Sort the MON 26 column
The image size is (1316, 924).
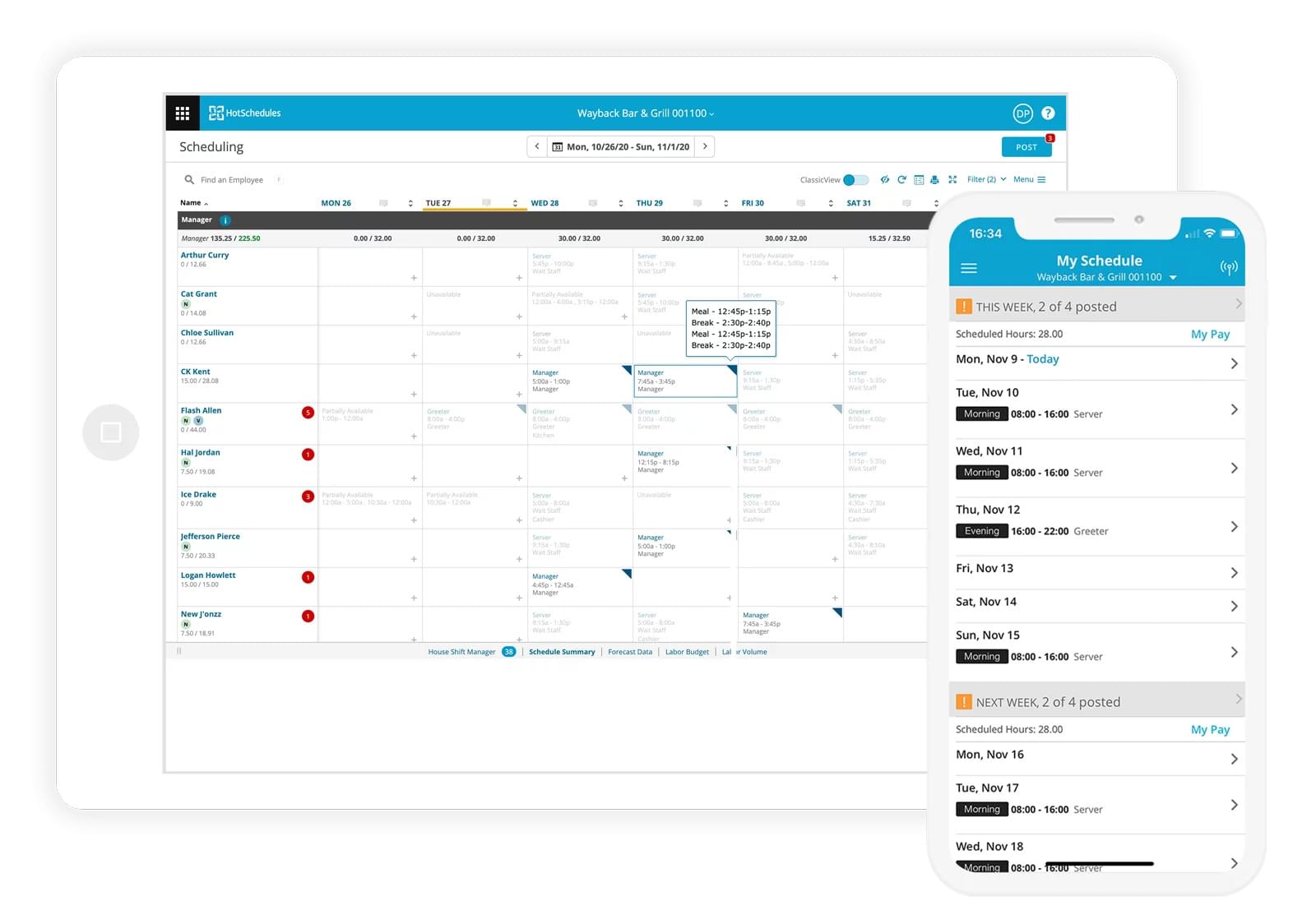(x=410, y=203)
